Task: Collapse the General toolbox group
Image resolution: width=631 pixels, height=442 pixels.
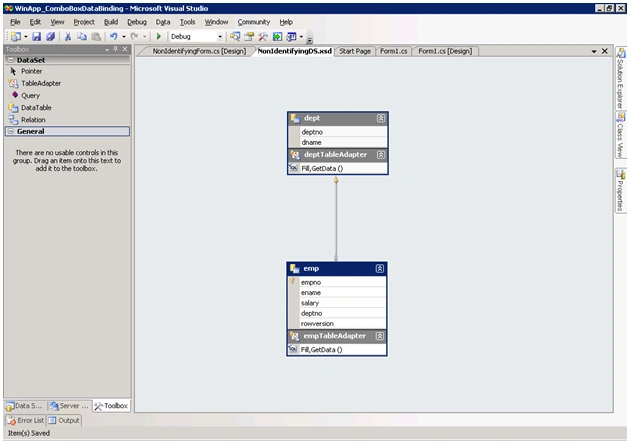Action: [11, 131]
